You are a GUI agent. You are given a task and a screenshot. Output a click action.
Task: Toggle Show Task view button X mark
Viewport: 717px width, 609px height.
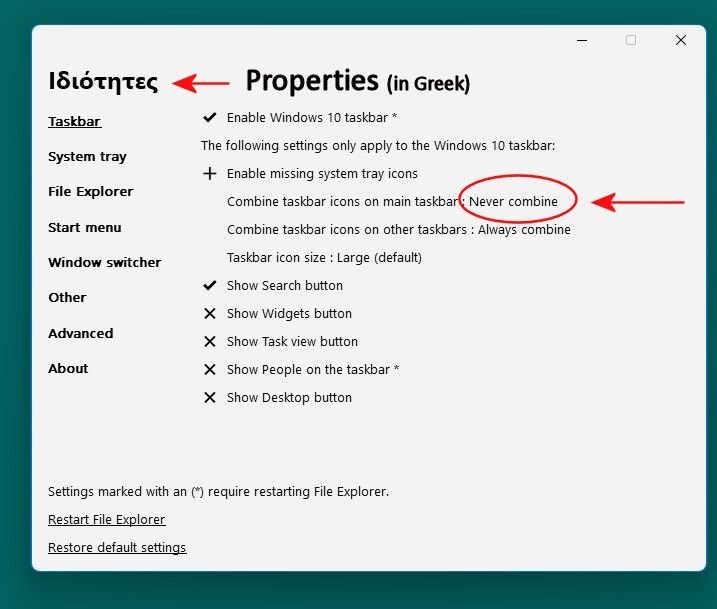coord(209,342)
